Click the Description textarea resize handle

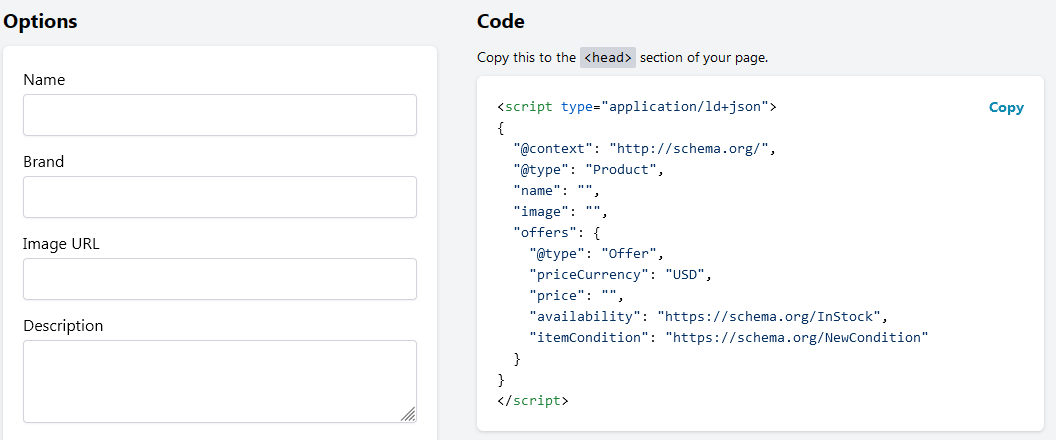(408, 414)
